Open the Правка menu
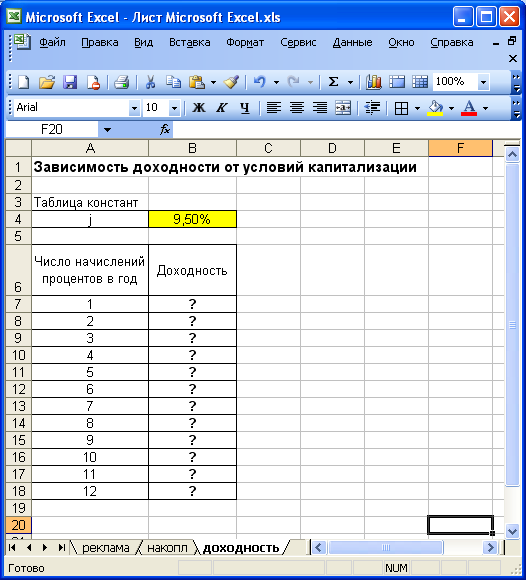Image resolution: width=526 pixels, height=580 pixels. click(x=100, y=43)
